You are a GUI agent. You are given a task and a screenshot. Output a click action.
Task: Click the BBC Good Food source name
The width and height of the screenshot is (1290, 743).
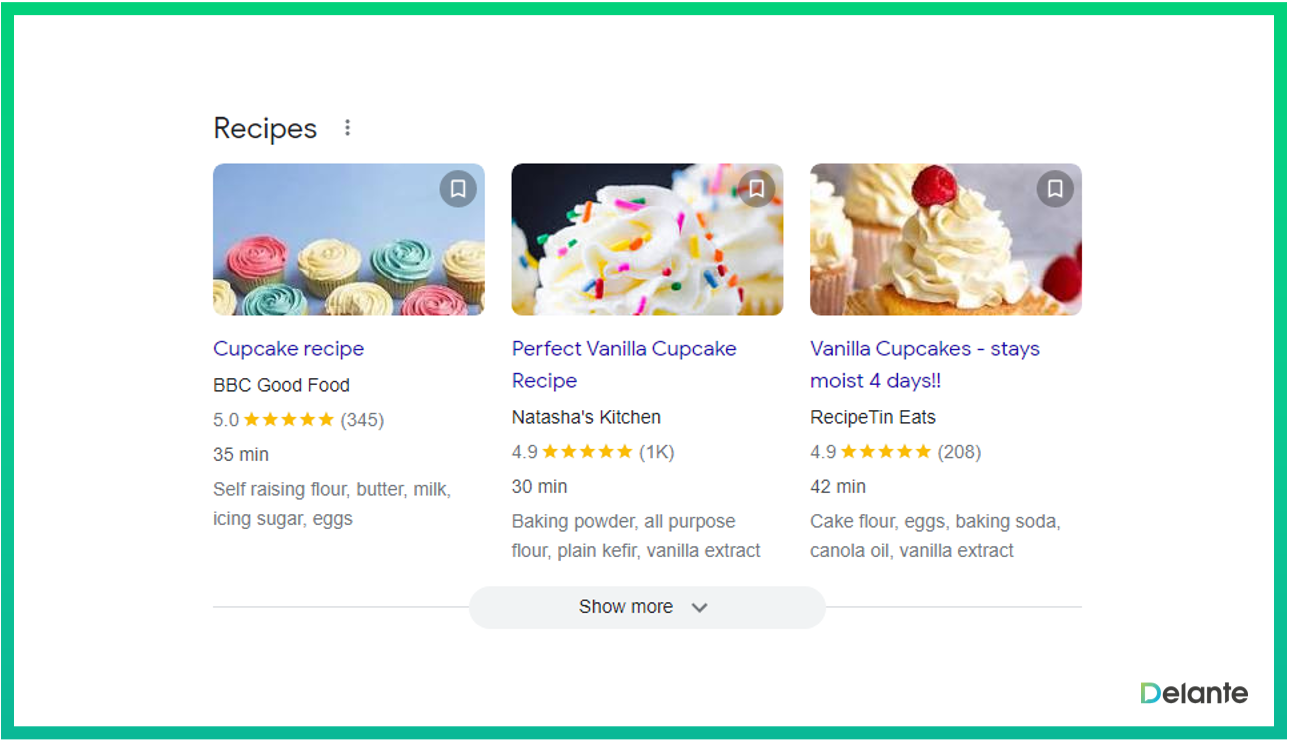pos(281,385)
